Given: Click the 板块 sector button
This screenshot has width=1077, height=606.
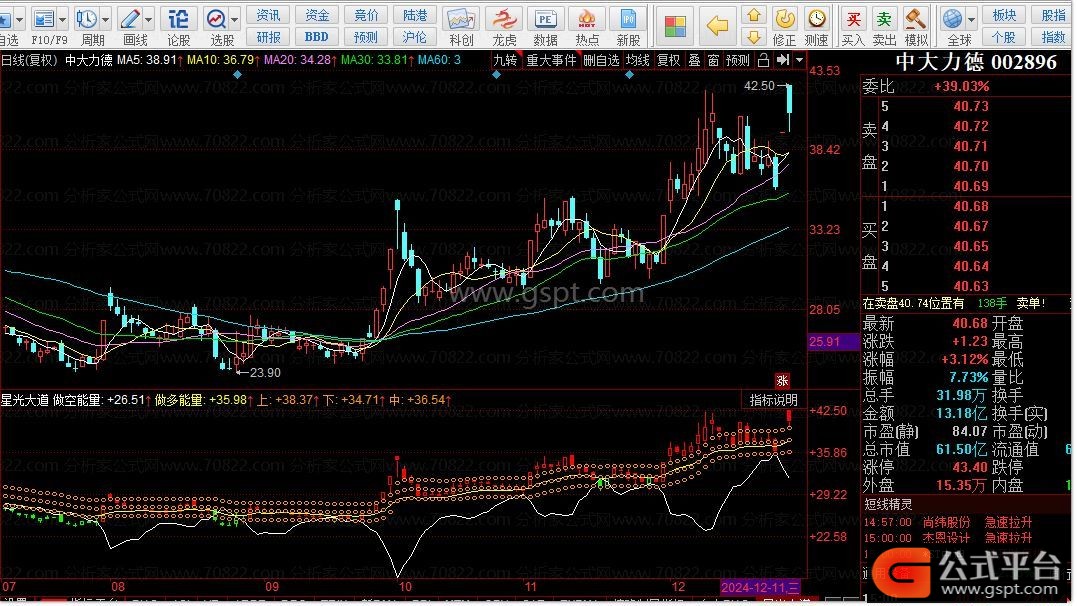Looking at the screenshot, I should tap(1004, 15).
